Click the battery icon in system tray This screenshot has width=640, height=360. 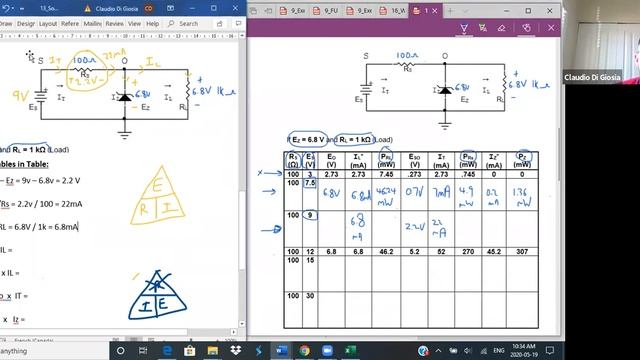[x=453, y=351]
